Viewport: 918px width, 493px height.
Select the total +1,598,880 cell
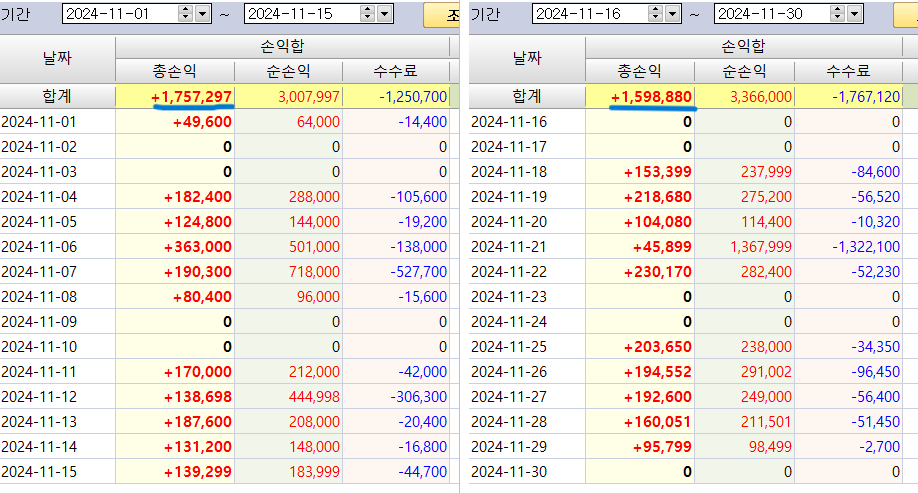[x=640, y=96]
